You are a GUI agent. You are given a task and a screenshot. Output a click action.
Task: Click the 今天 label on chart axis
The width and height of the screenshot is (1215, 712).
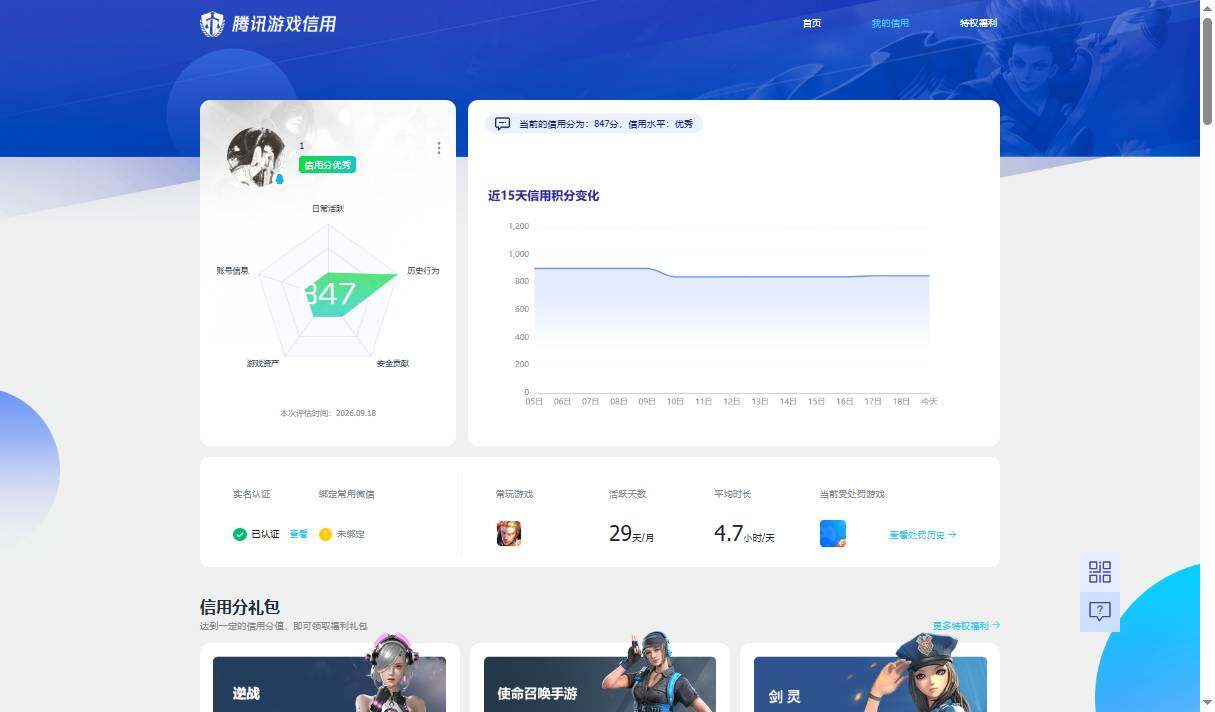point(929,401)
